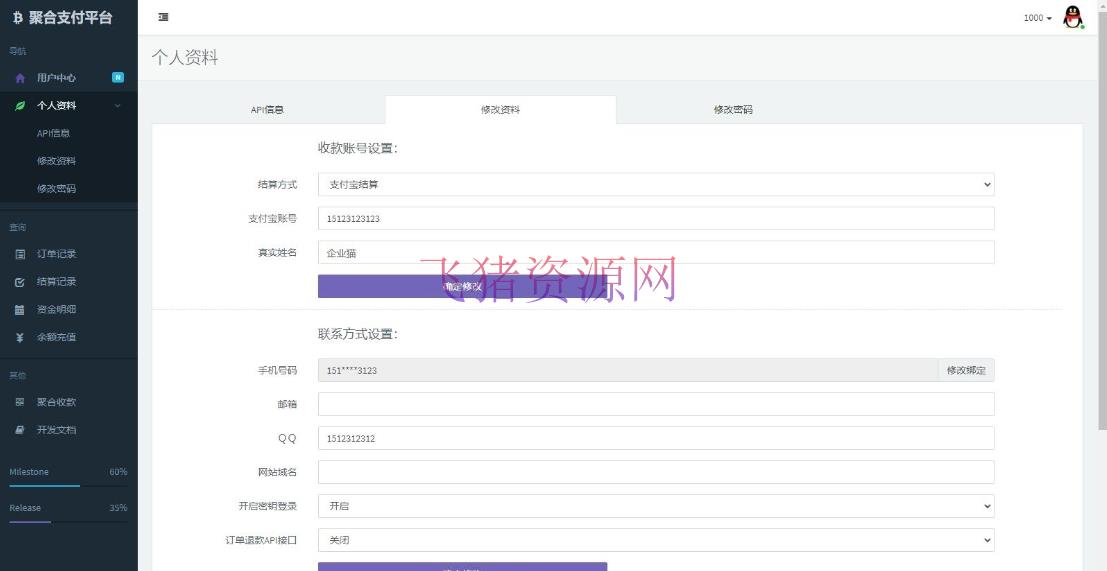Click the 聚合支付平台 brand title
The image size is (1107, 571).
pyautogui.click(x=71, y=18)
